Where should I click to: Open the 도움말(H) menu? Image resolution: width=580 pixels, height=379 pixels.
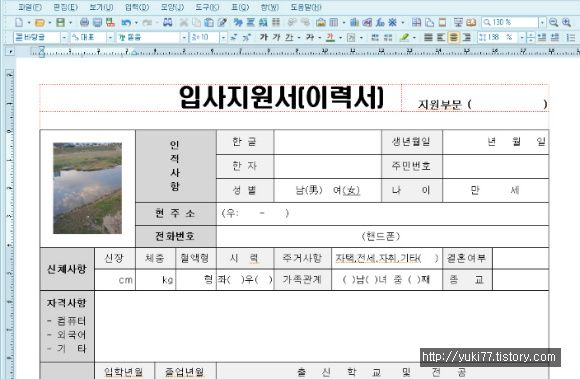click(306, 7)
